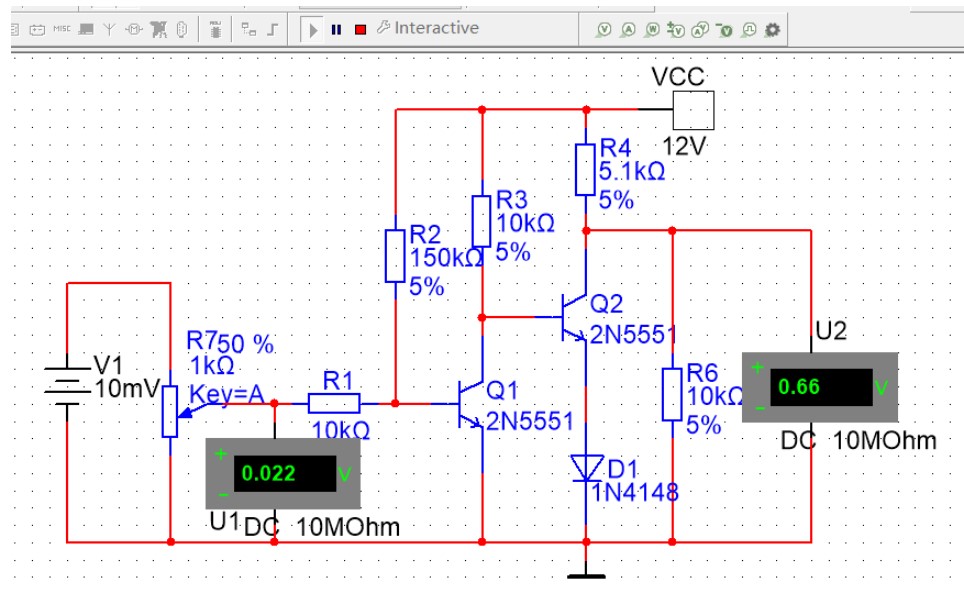Place a power probe
Screen dimensions: 964x594
(653, 29)
